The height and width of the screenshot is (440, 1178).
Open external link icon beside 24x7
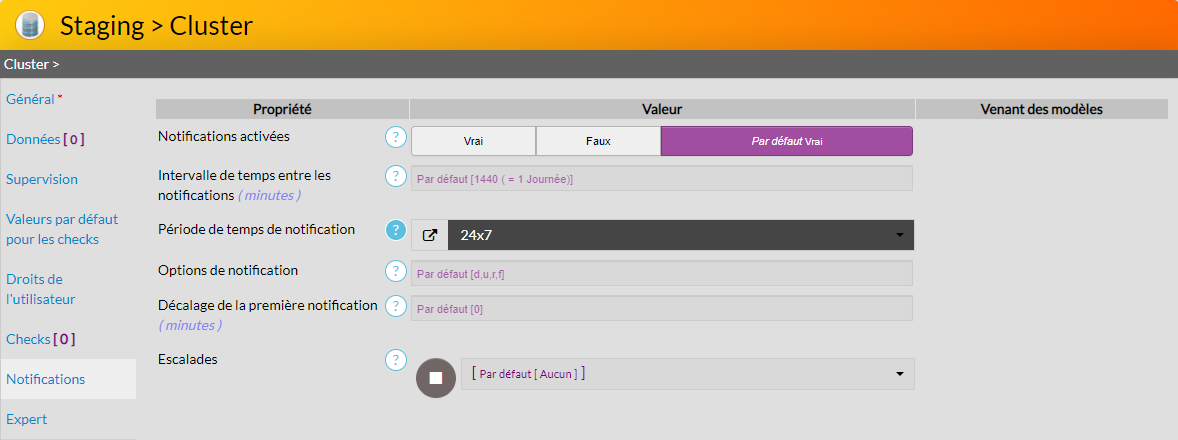430,235
